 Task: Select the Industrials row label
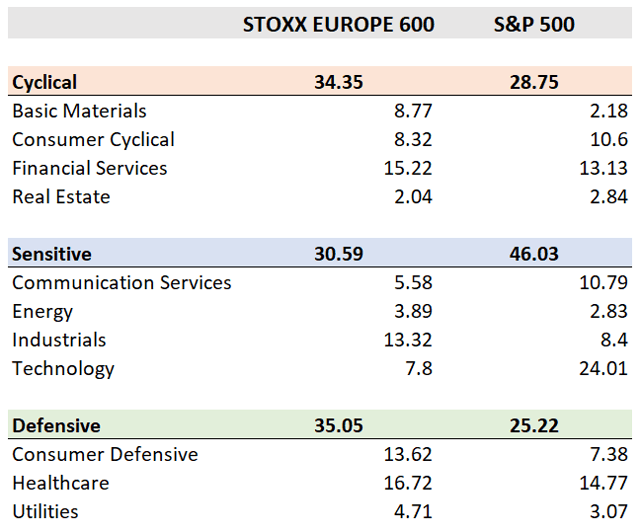pos(59,340)
